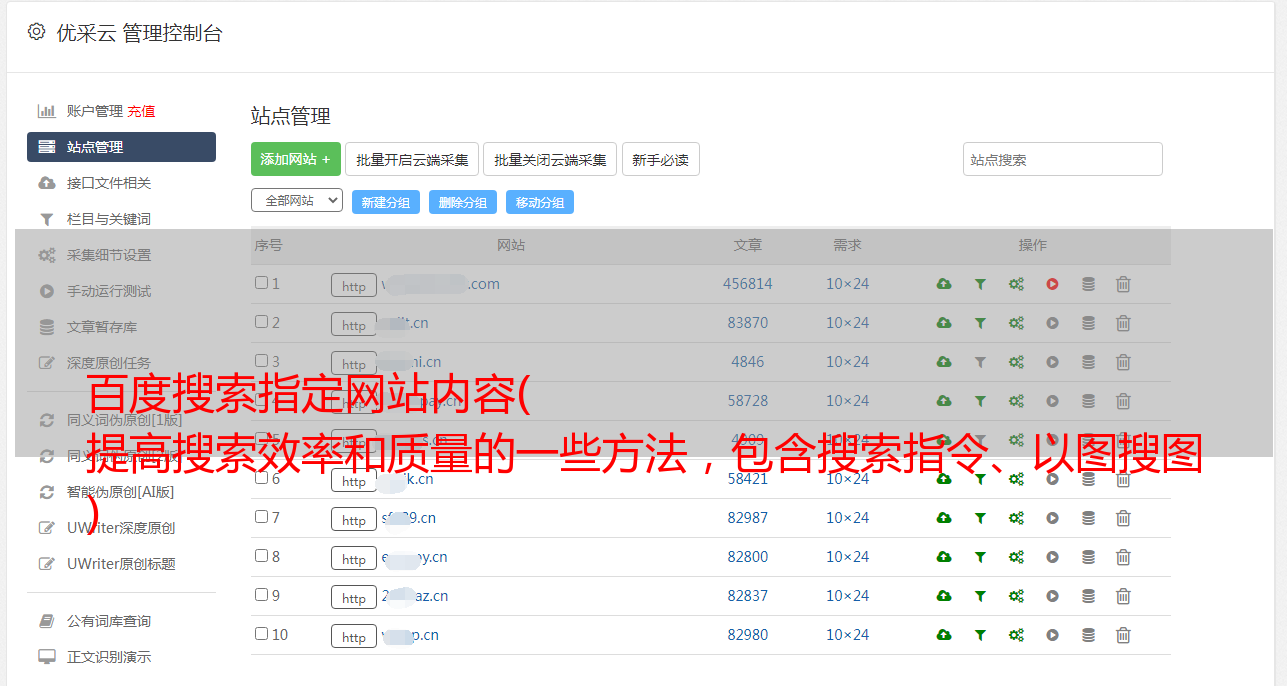Focus the 站点搜索 search field
Image resolution: width=1287 pixels, height=686 pixels.
[x=1062, y=159]
